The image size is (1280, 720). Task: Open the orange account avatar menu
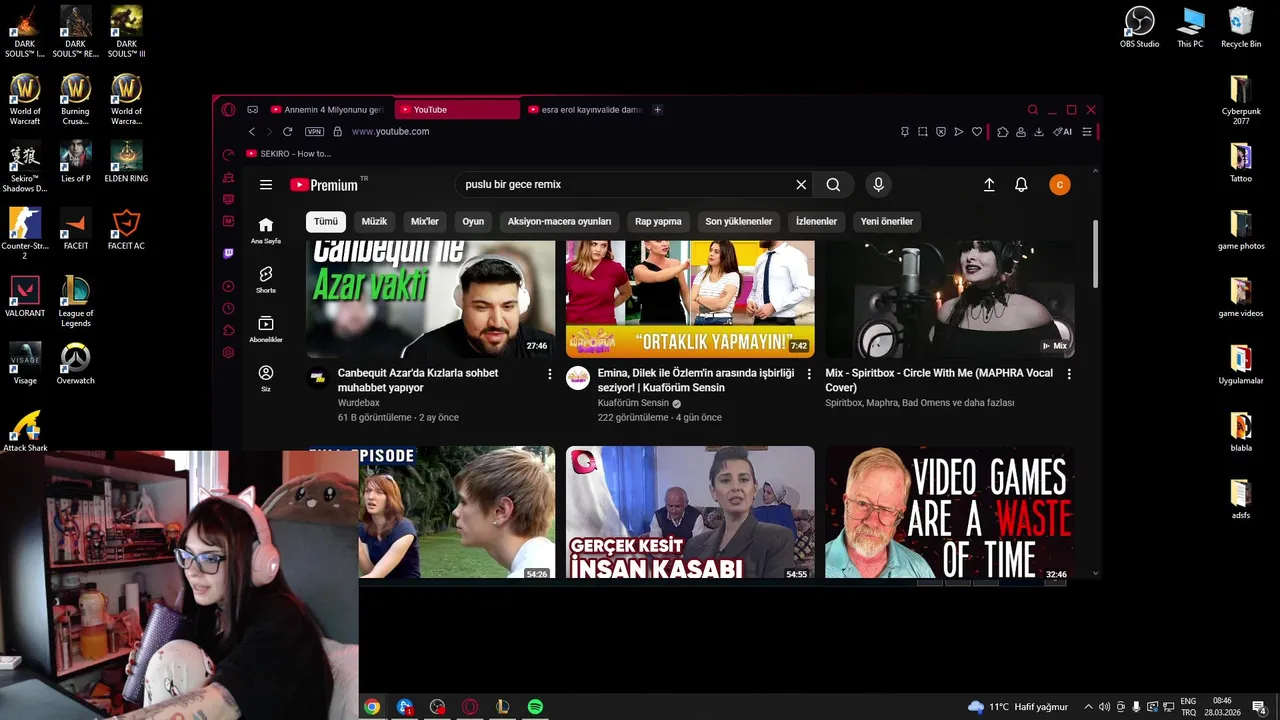coord(1060,185)
